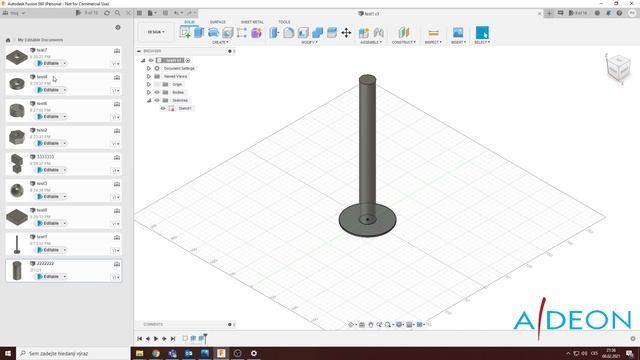The width and height of the screenshot is (640, 360).
Task: Click the timeline Play button
Action: pyautogui.click(x=156, y=338)
